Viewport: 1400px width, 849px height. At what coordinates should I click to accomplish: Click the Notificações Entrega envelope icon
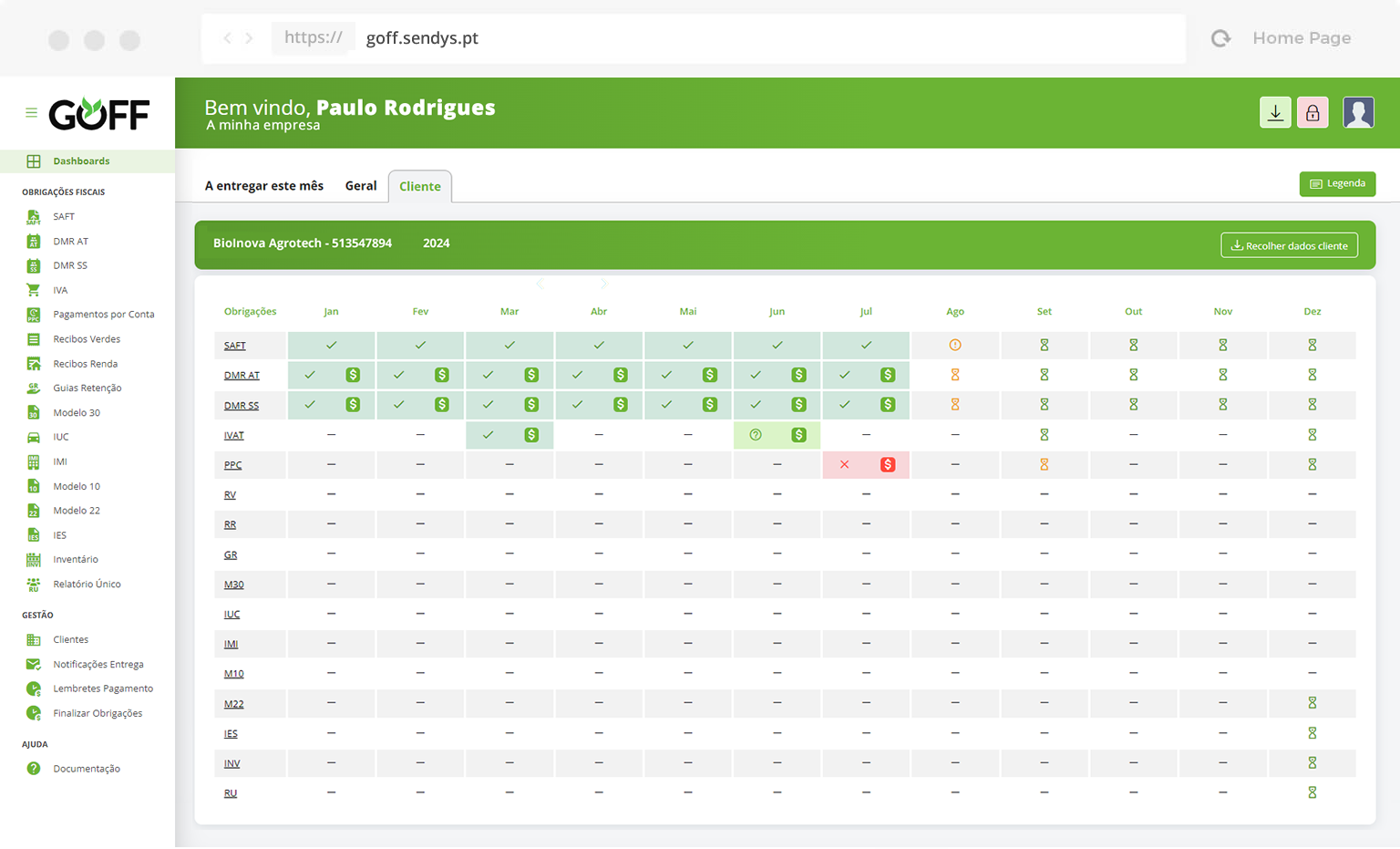[x=34, y=665]
